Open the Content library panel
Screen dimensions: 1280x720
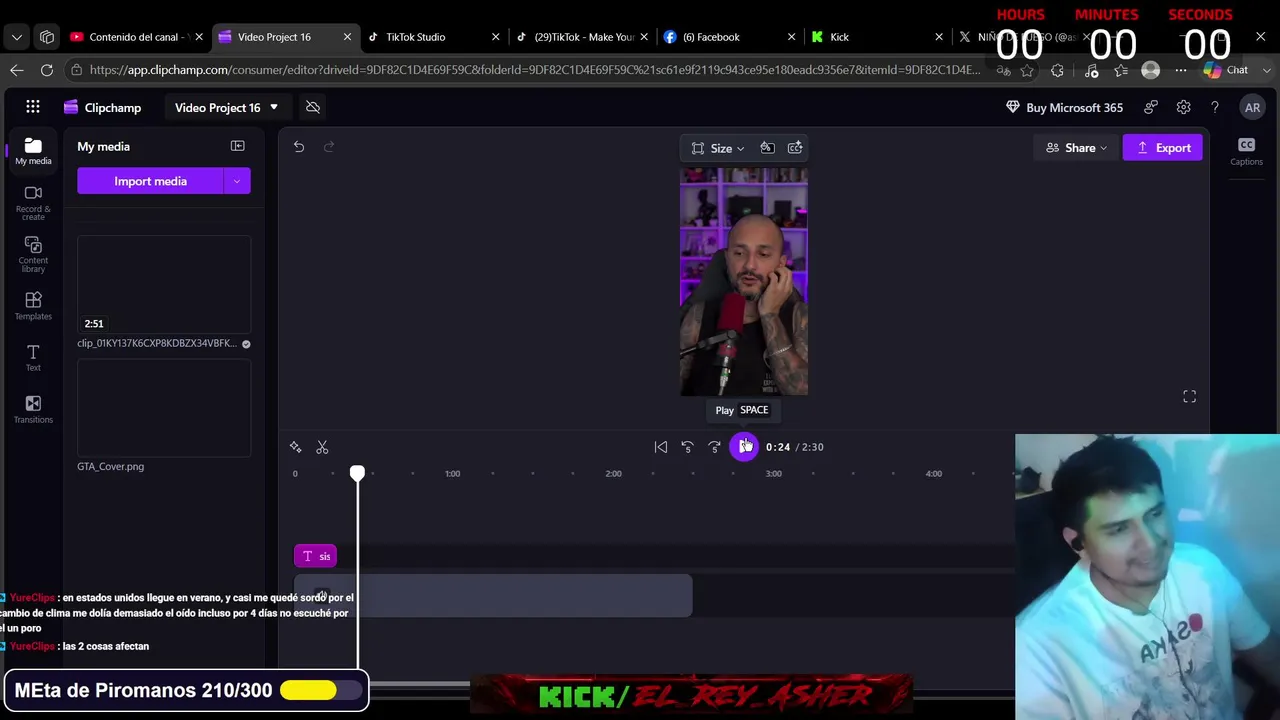pyautogui.click(x=33, y=255)
